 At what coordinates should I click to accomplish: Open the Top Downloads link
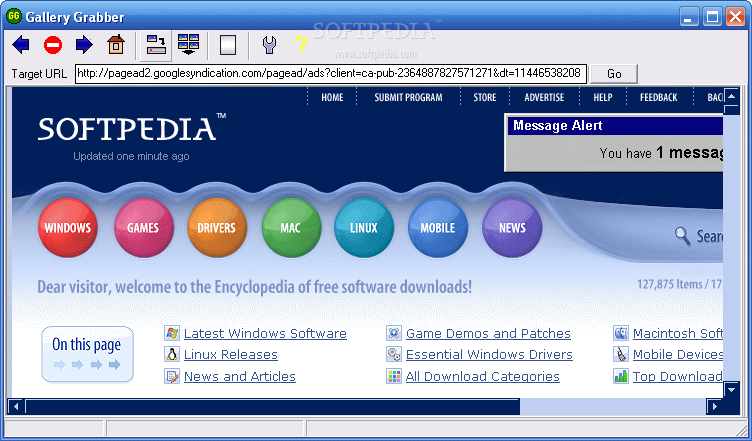[678, 377]
